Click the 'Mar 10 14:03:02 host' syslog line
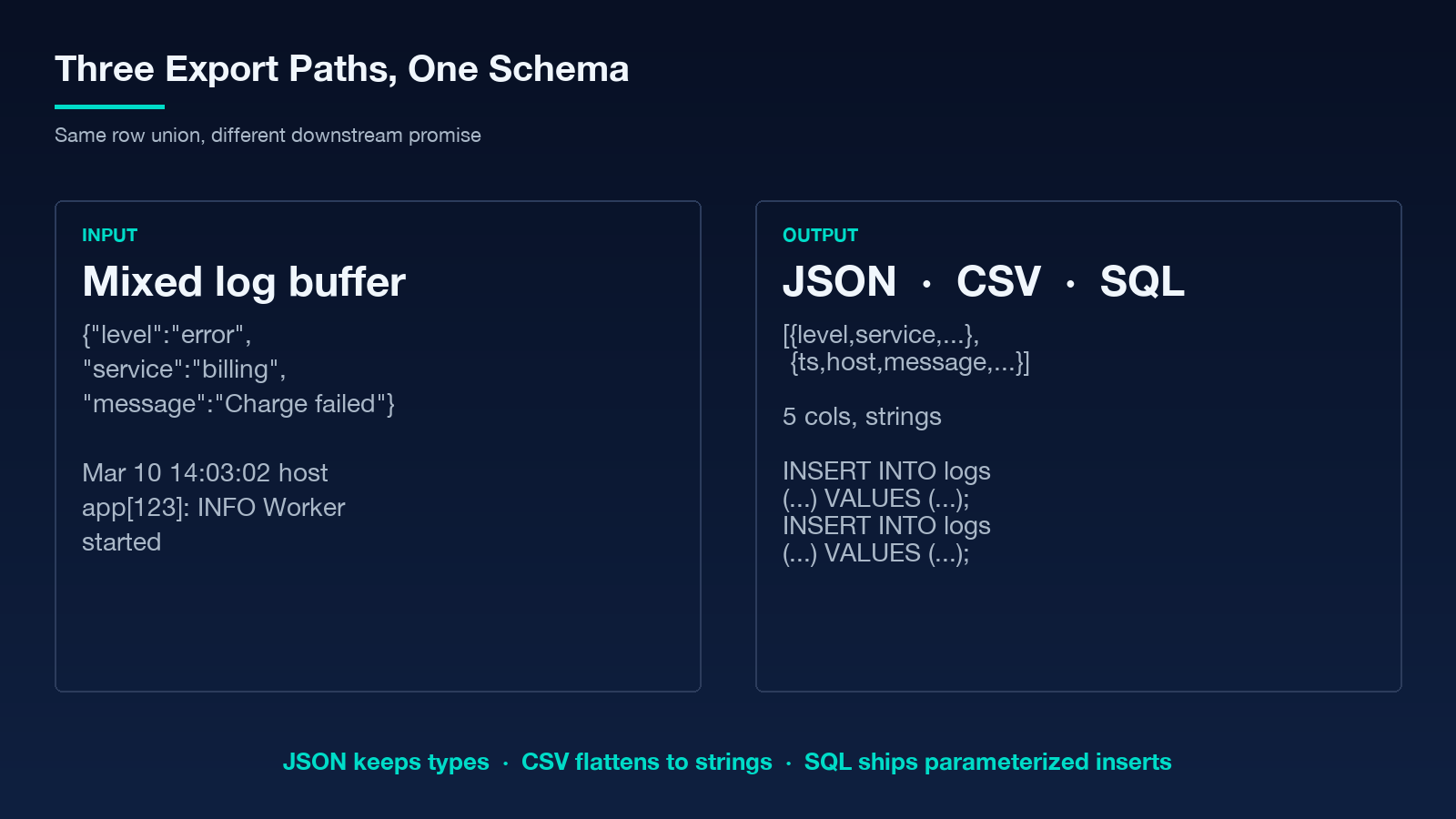 coord(205,473)
